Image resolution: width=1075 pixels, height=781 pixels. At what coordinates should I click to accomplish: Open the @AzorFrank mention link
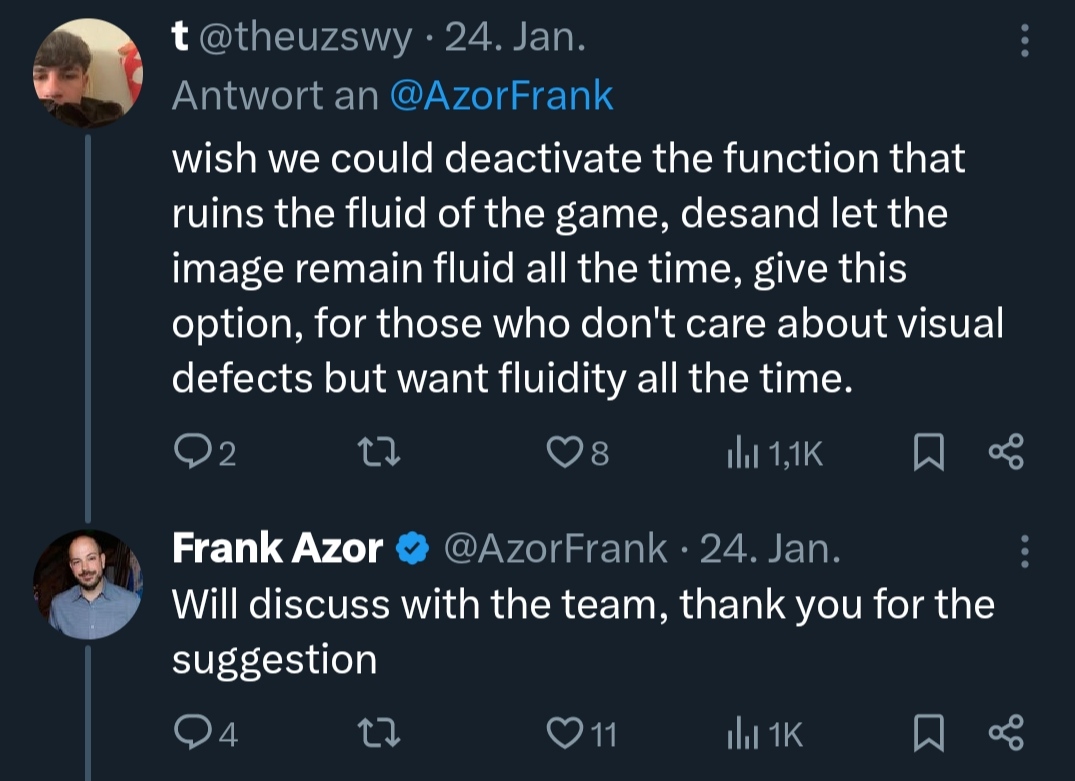click(500, 95)
